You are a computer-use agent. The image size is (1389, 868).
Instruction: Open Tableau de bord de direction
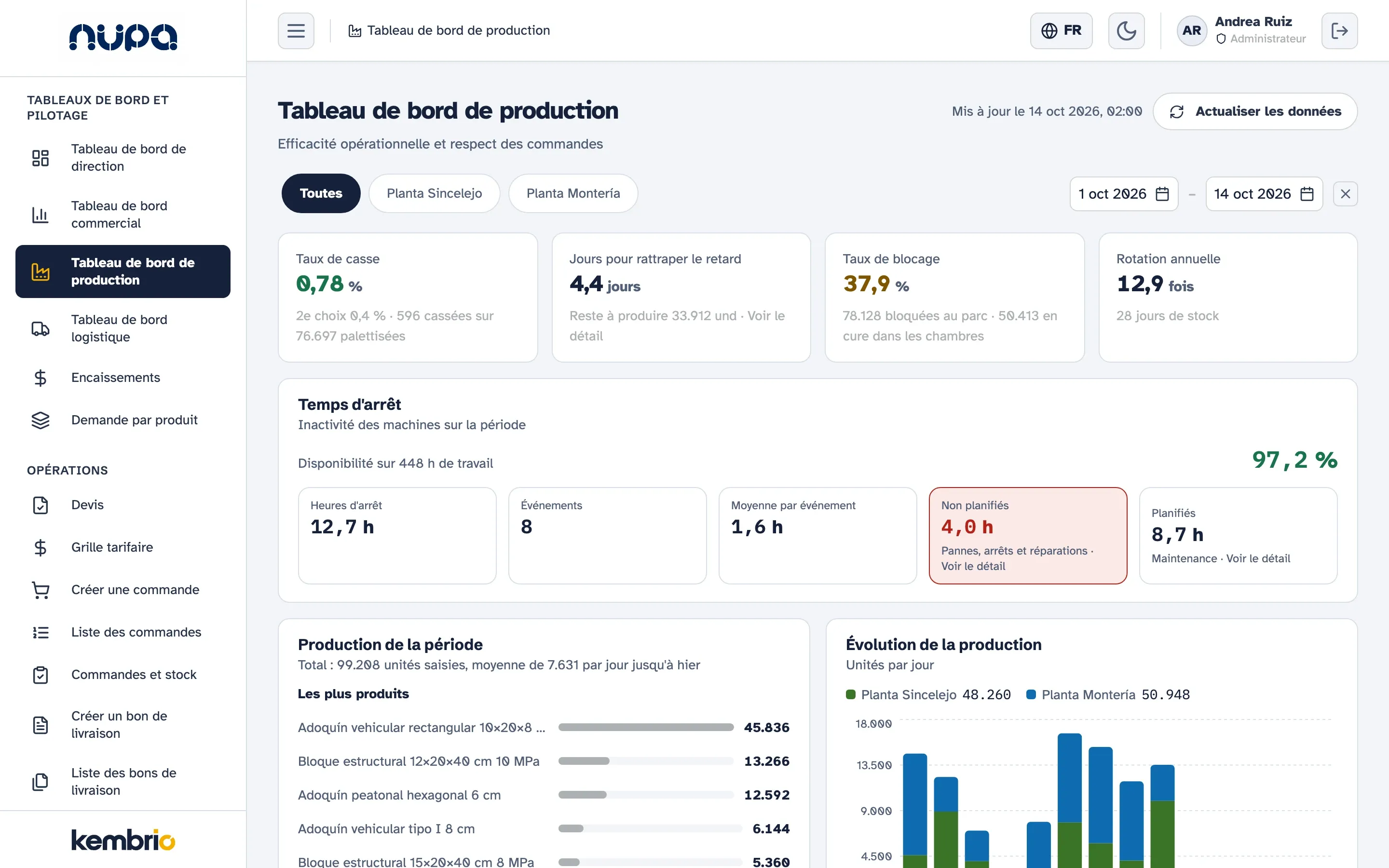pyautogui.click(x=123, y=157)
